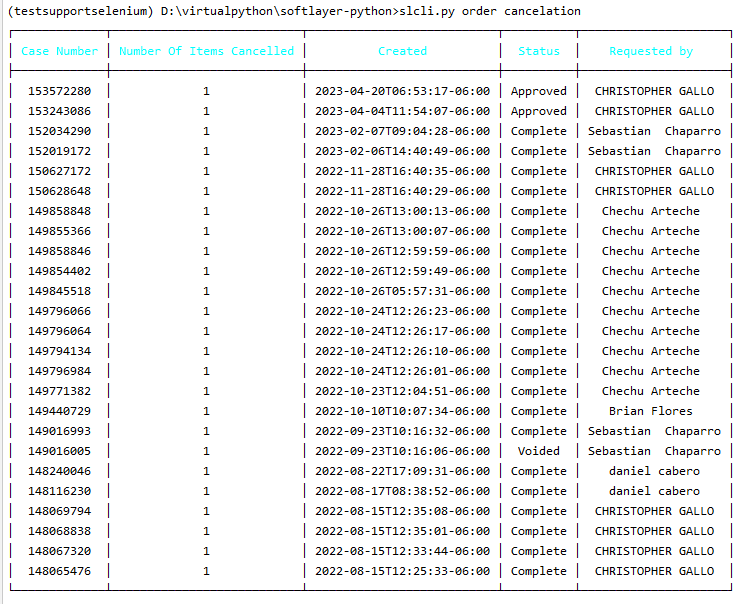
Task: Click CHRISTOPHER GALLO in row 150627172
Action: pyautogui.click(x=654, y=171)
